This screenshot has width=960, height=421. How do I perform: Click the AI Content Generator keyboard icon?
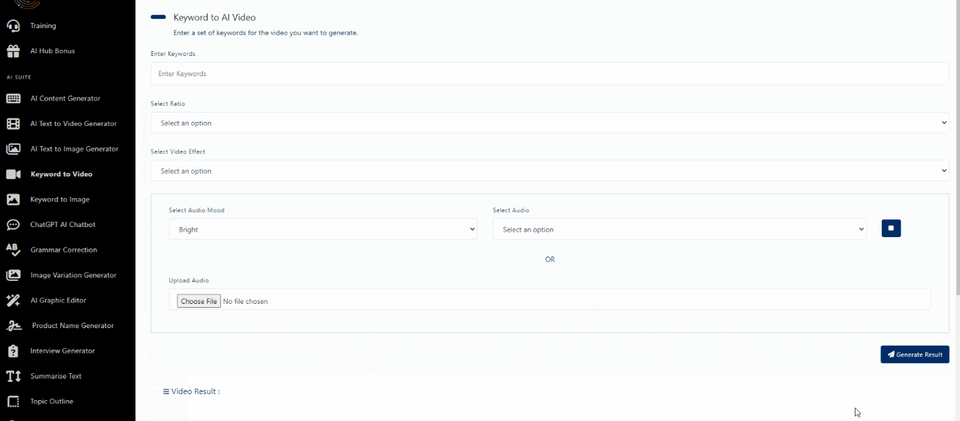click(x=13, y=98)
